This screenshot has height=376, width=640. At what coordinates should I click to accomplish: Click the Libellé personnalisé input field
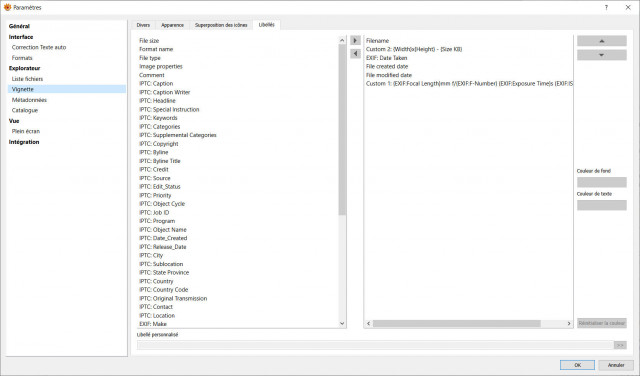[x=375, y=345]
